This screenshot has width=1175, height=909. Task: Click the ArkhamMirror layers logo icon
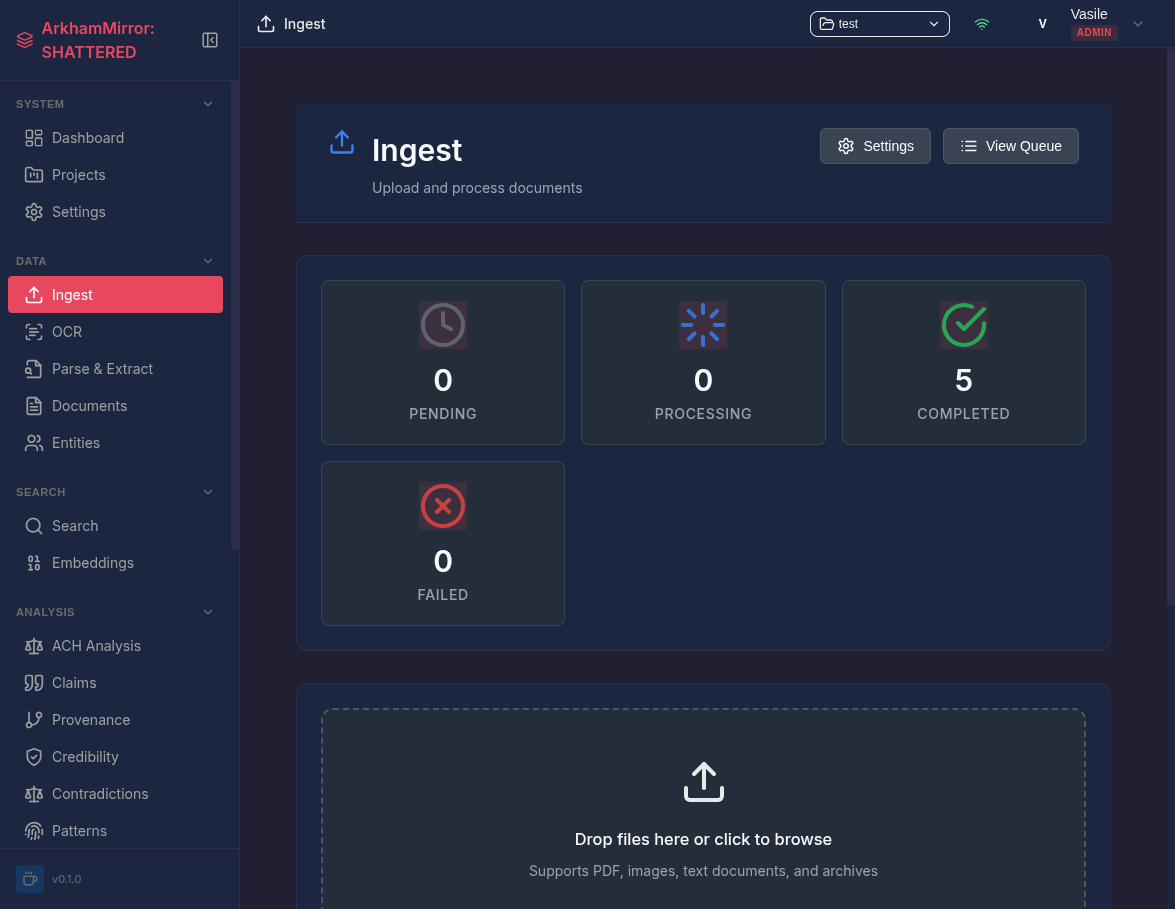pyautogui.click(x=25, y=40)
